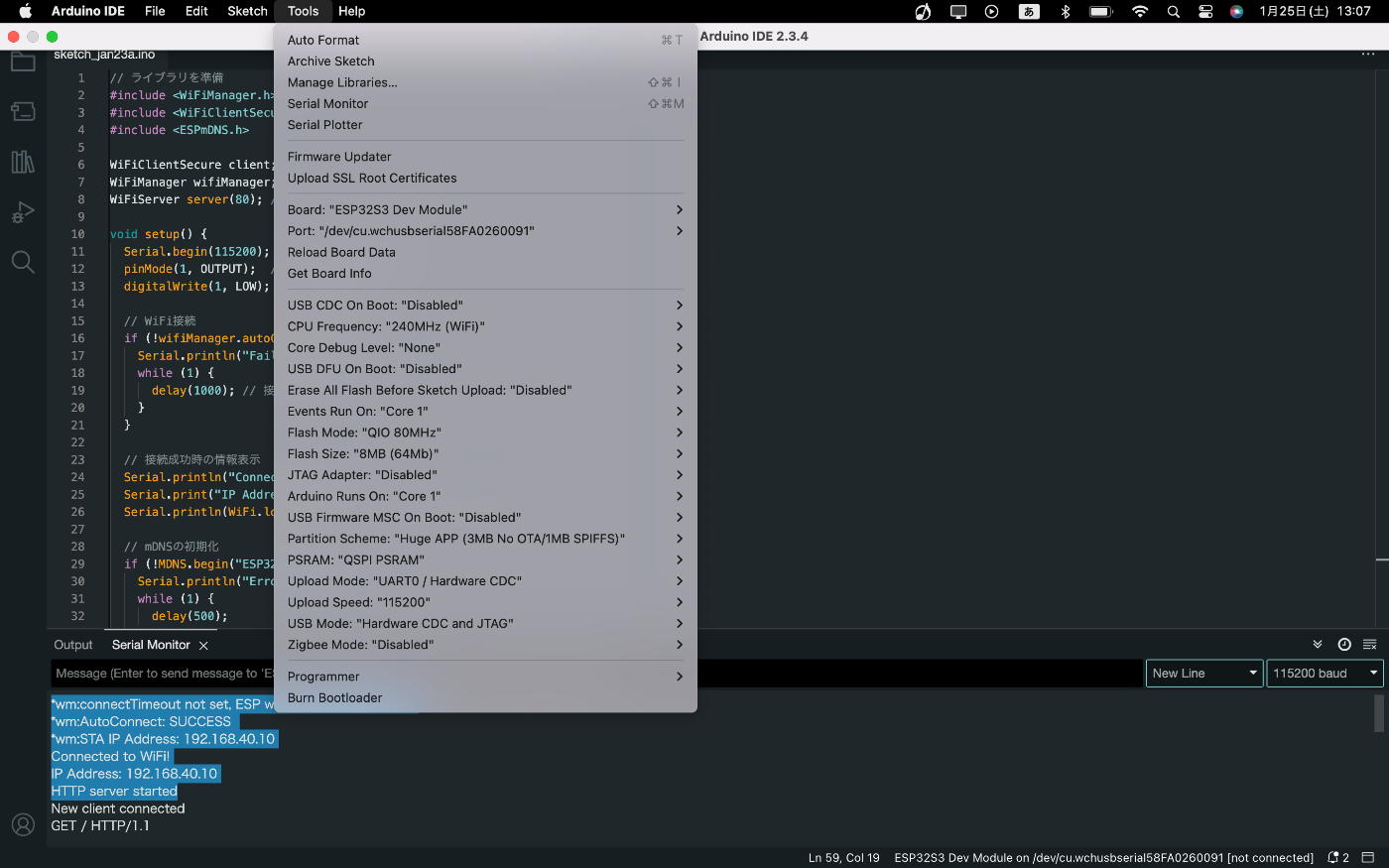The image size is (1389, 868).
Task: Open the File menu
Action: pyautogui.click(x=155, y=11)
